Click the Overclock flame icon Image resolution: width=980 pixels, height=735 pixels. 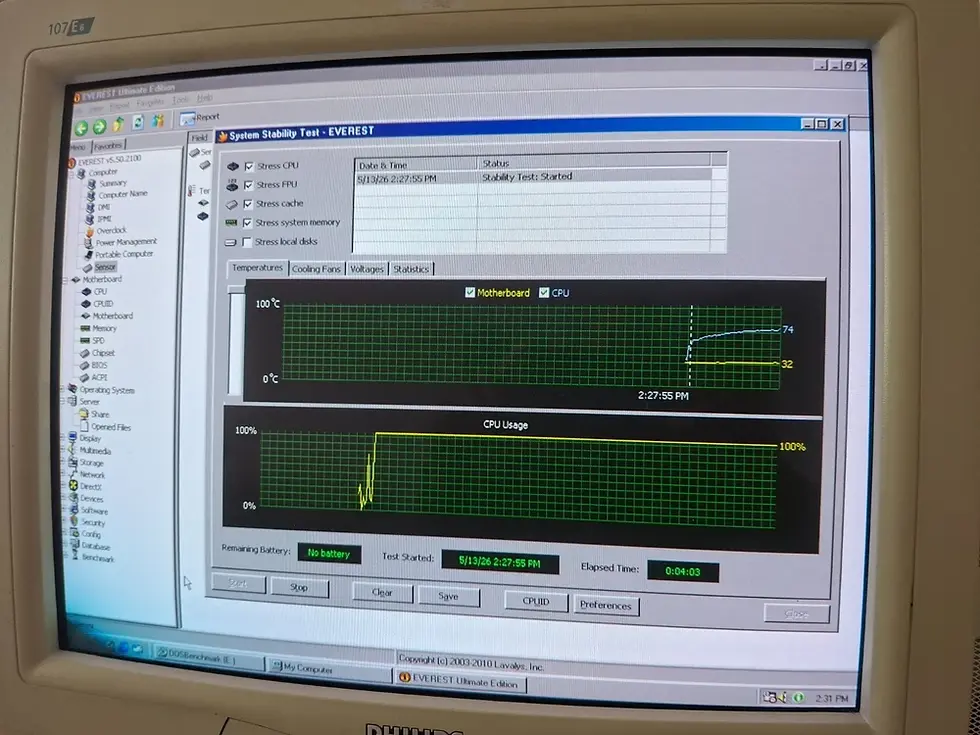coord(90,231)
